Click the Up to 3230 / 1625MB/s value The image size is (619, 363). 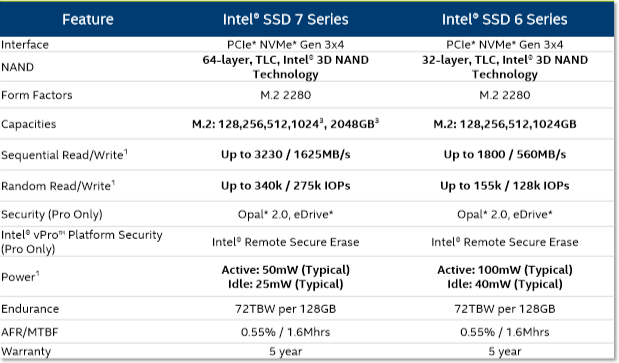point(285,154)
